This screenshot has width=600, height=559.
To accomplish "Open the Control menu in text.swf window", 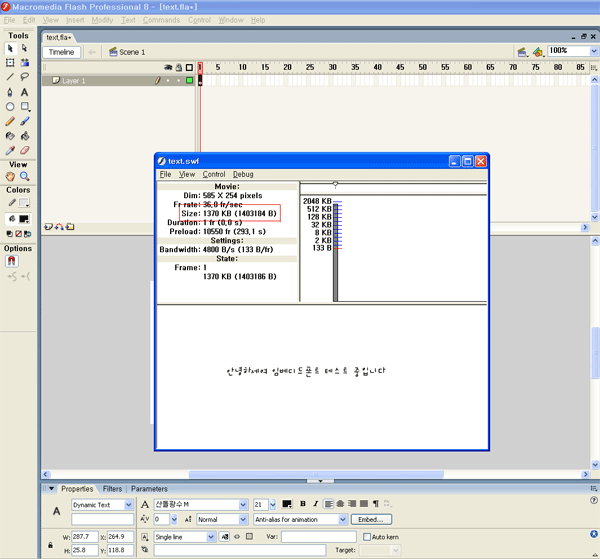I will click(214, 174).
